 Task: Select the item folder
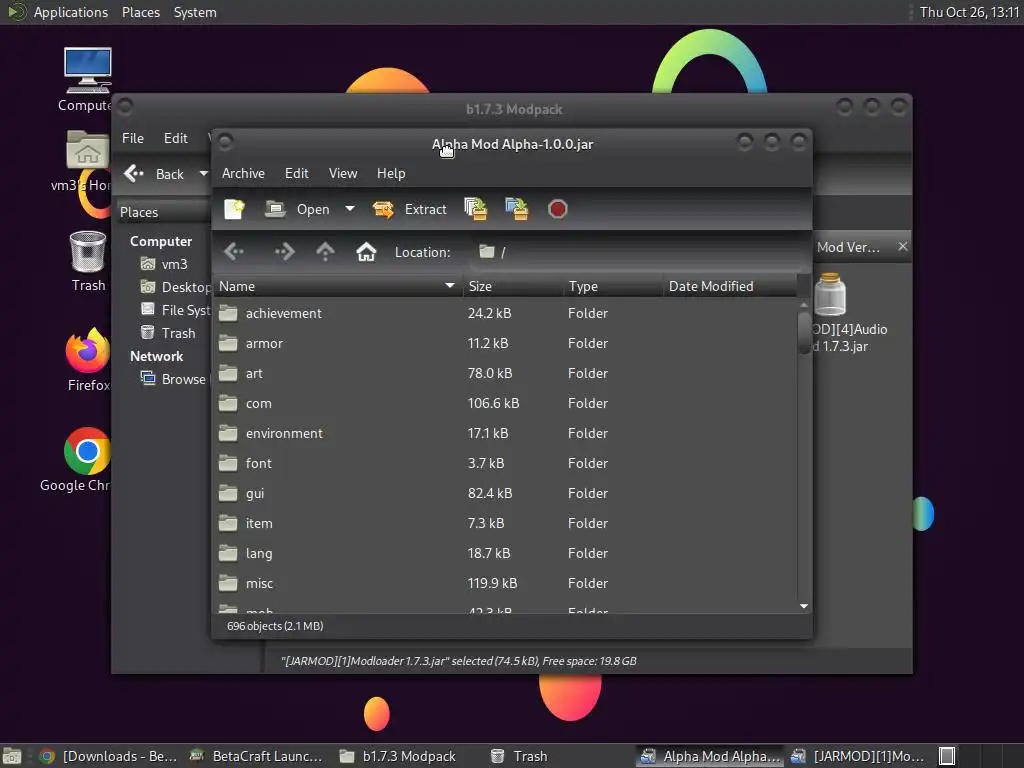505,524
